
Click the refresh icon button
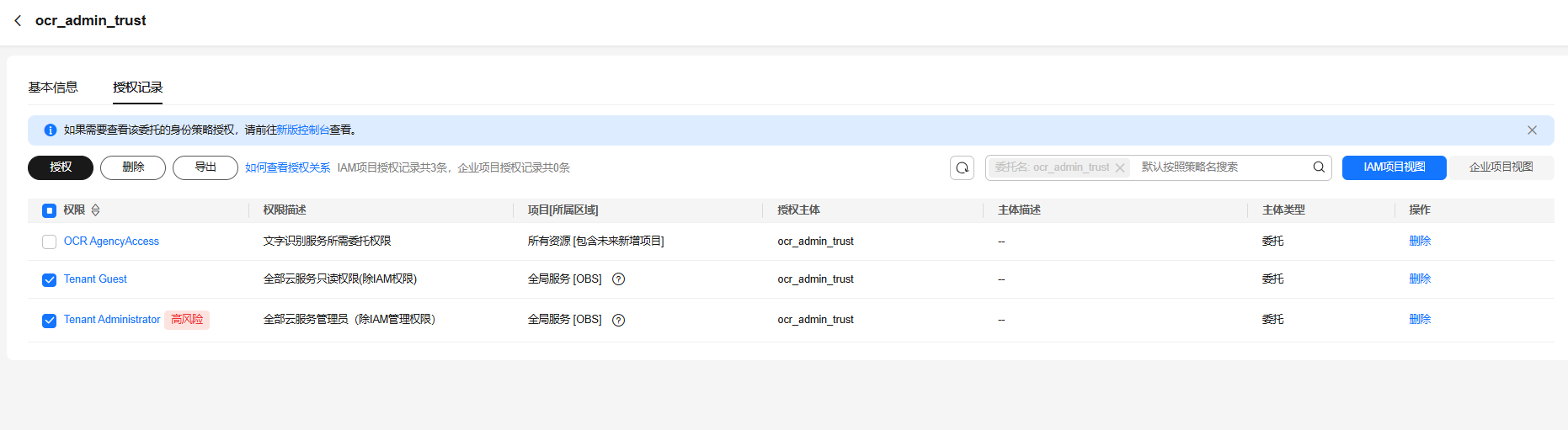point(962,167)
